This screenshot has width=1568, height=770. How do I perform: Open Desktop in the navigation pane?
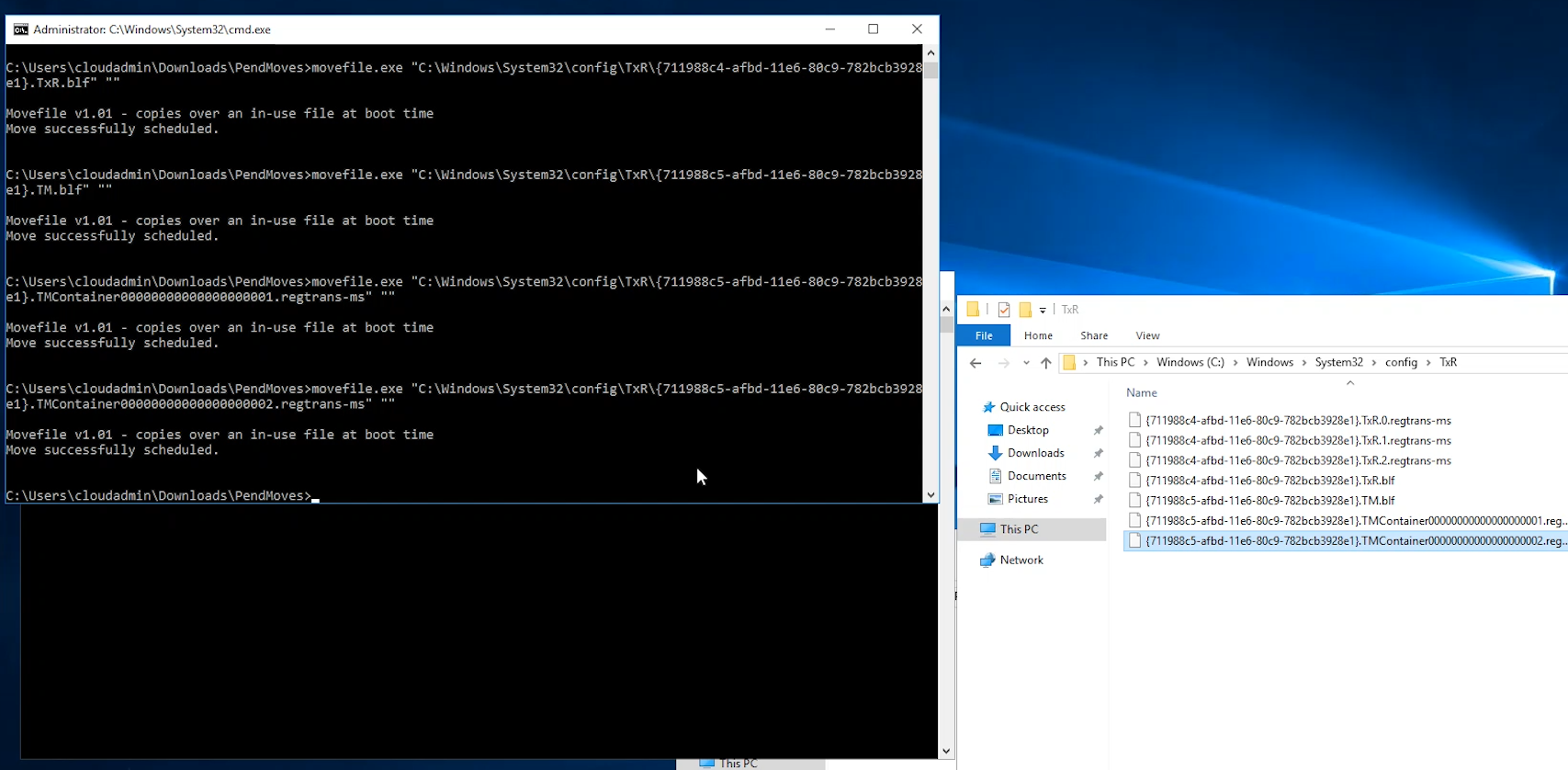pyautogui.click(x=1028, y=430)
